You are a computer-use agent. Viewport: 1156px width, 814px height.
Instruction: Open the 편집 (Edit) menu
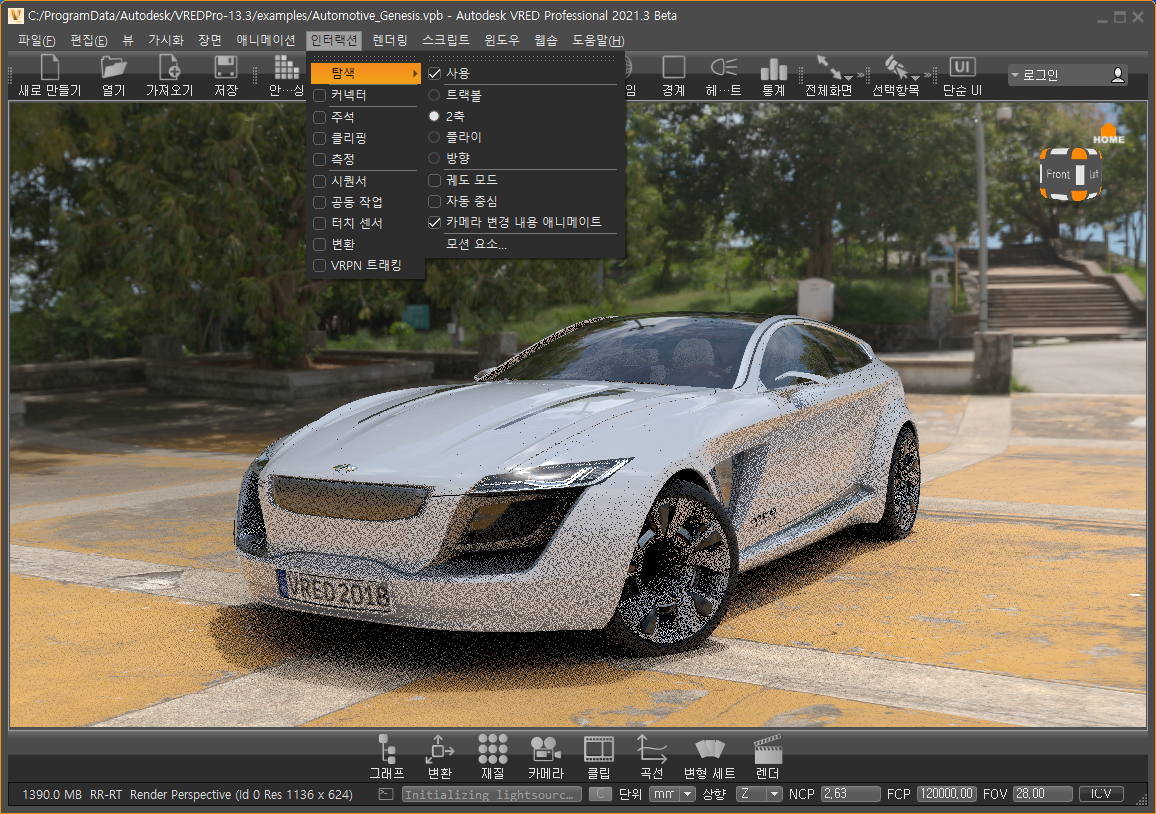point(88,41)
